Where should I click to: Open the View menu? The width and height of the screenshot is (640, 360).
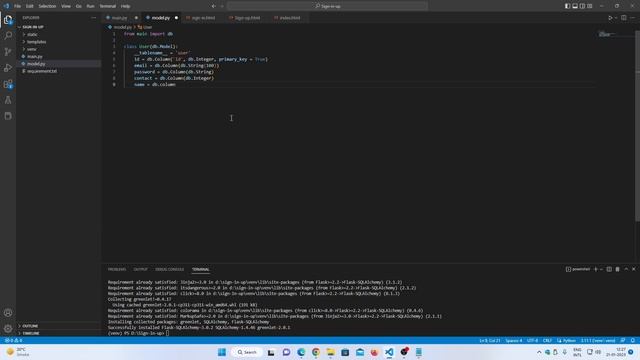pos(66,6)
